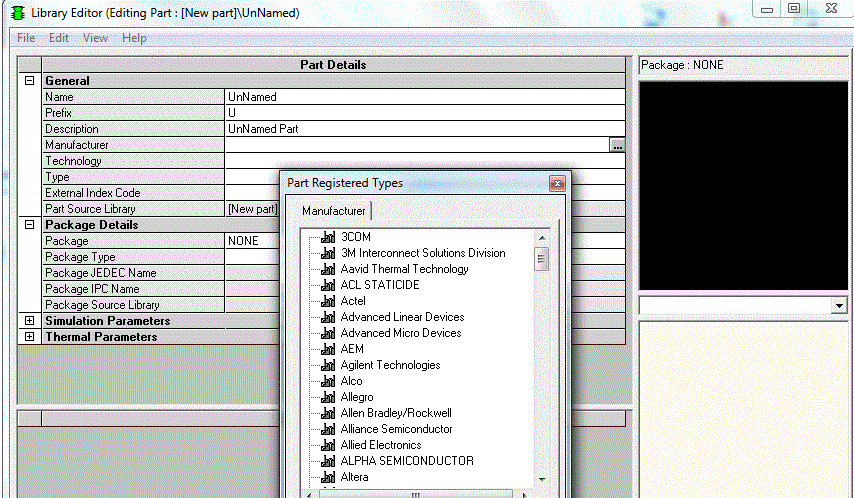Viewport: 854px width, 498px height.
Task: Click the manufacturer list scroll right arrow
Action: [524, 495]
